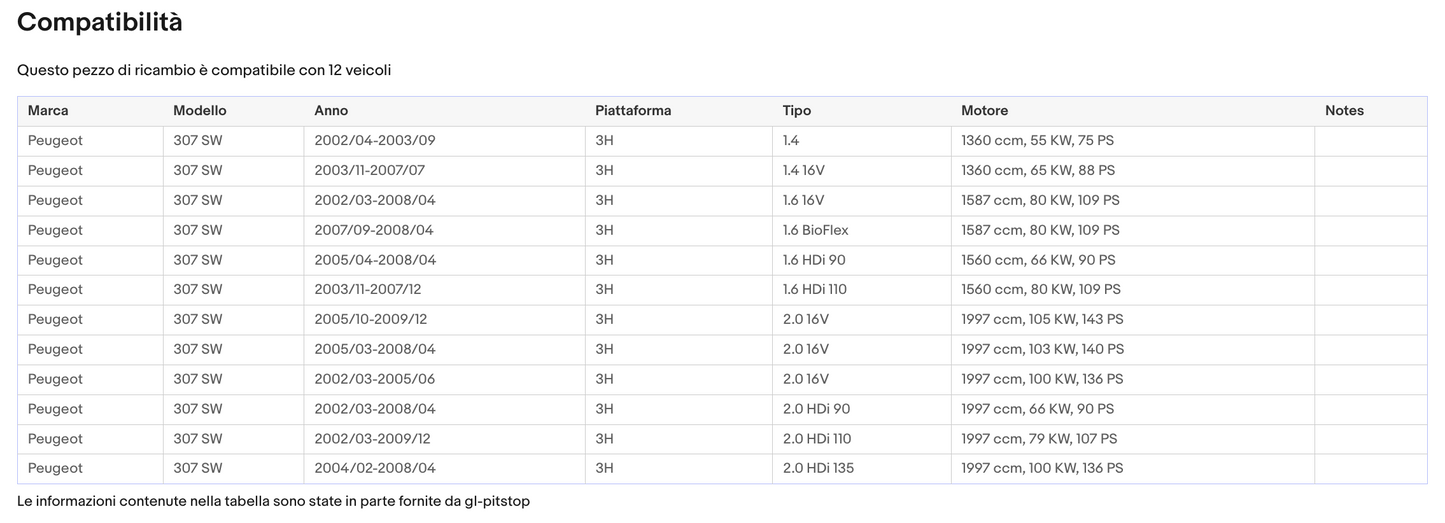Screen dimensions: 1445x523
Task: Click the Motore column header
Action: 984,111
